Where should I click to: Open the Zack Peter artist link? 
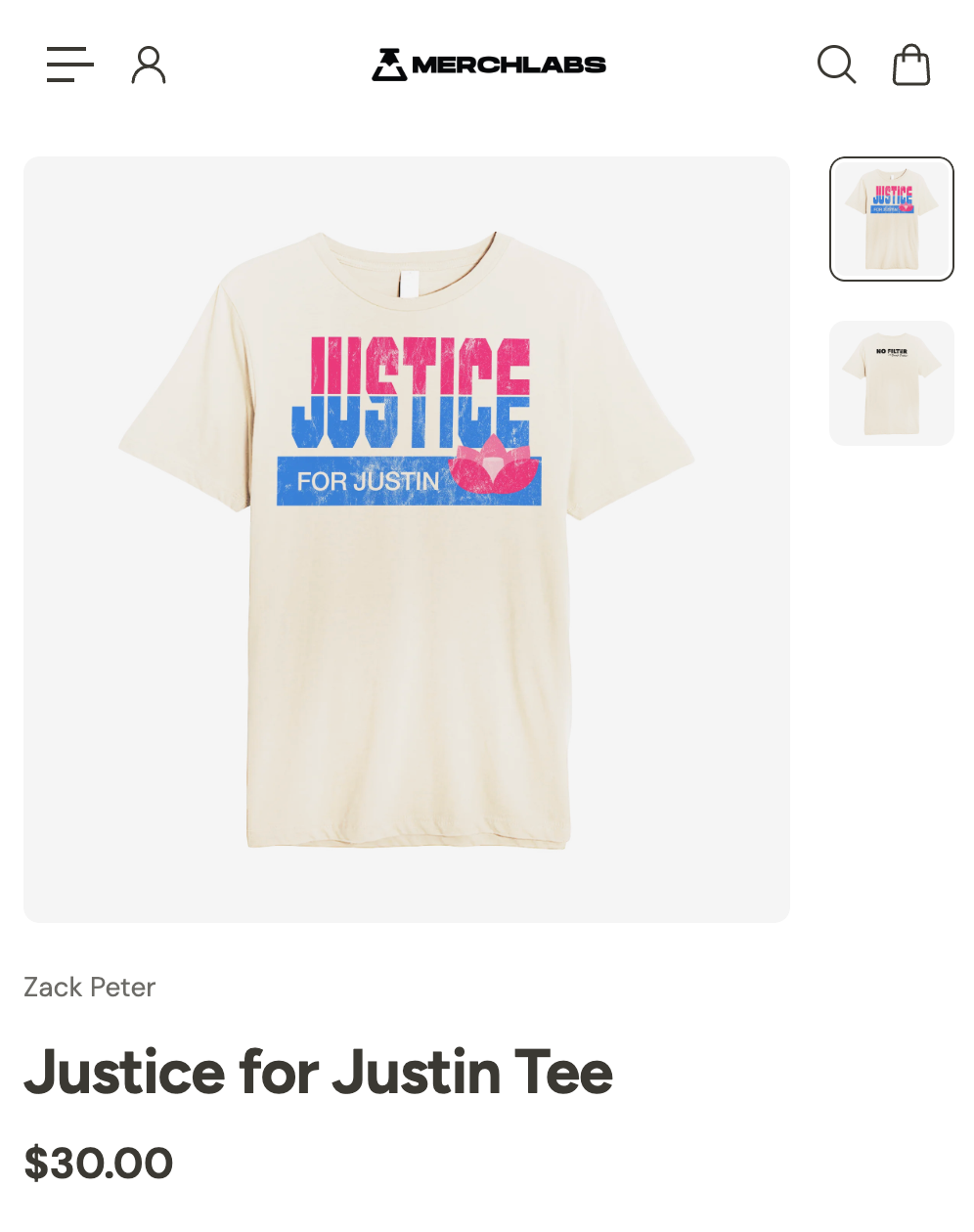click(x=90, y=987)
